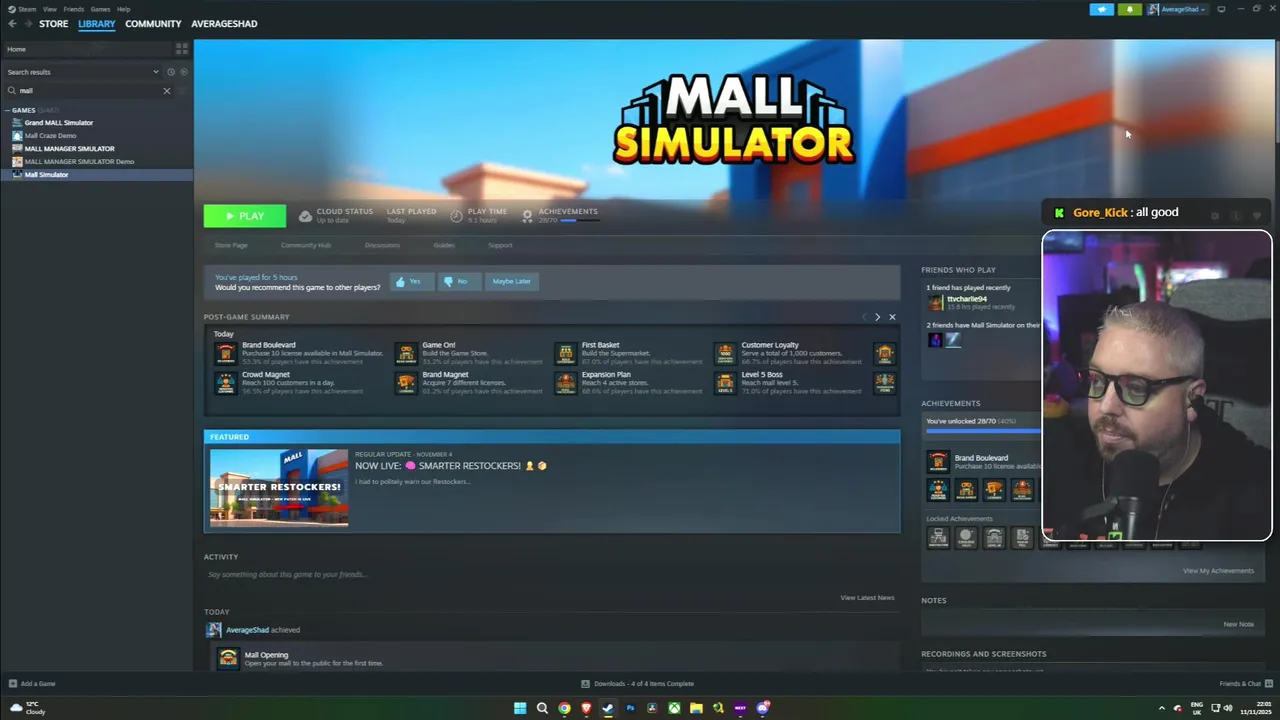Select MALL MANAGER SIMULATOR Demo entry
The image size is (1280, 720).
(x=79, y=162)
